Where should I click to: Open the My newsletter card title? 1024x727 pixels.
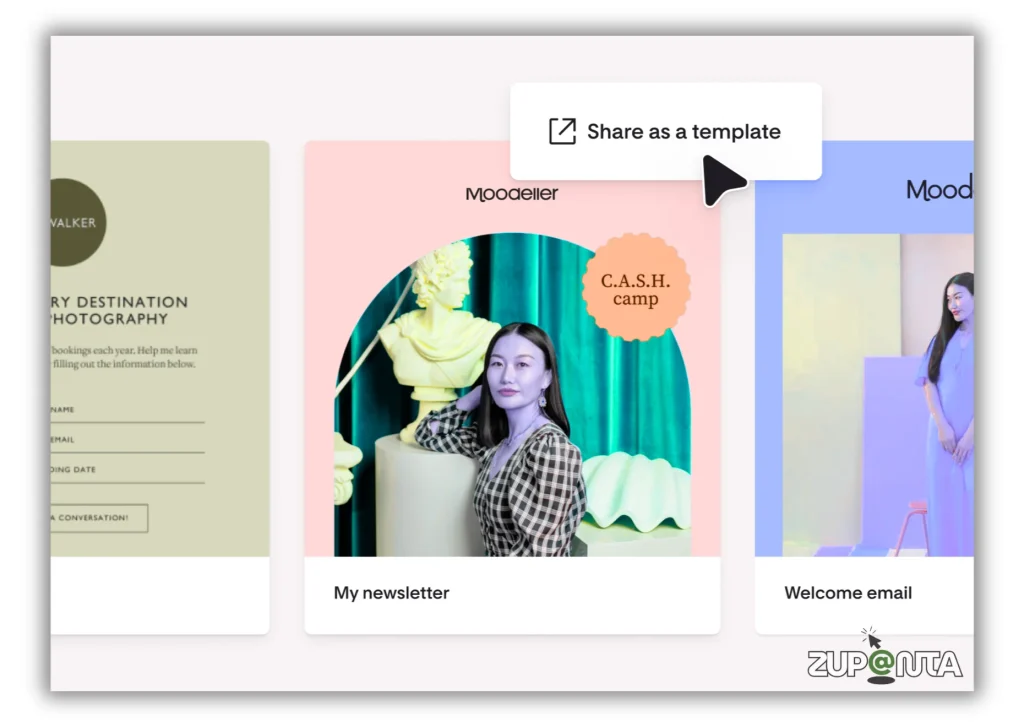click(391, 593)
